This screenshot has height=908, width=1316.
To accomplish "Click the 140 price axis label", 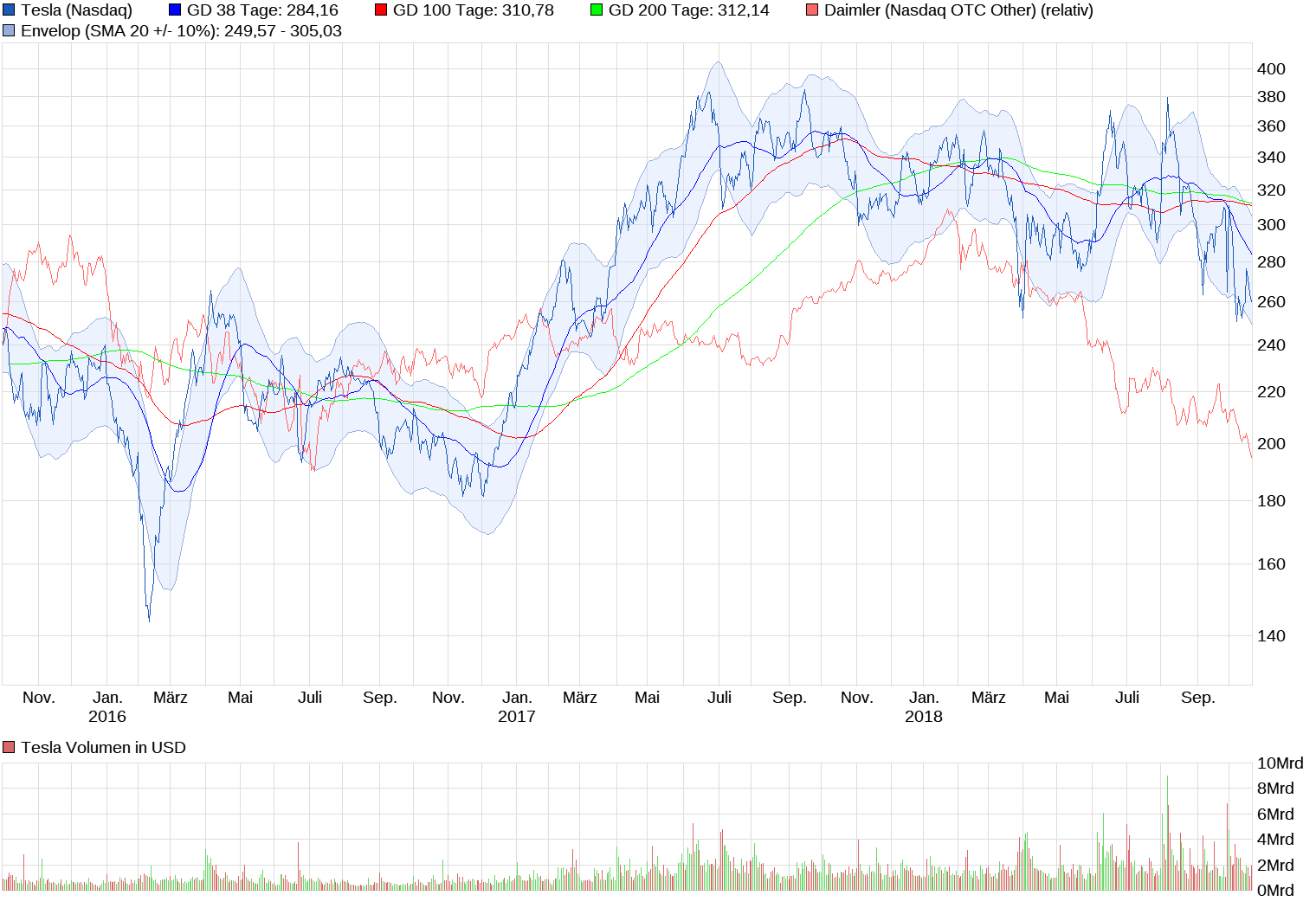I will coord(1271,636).
